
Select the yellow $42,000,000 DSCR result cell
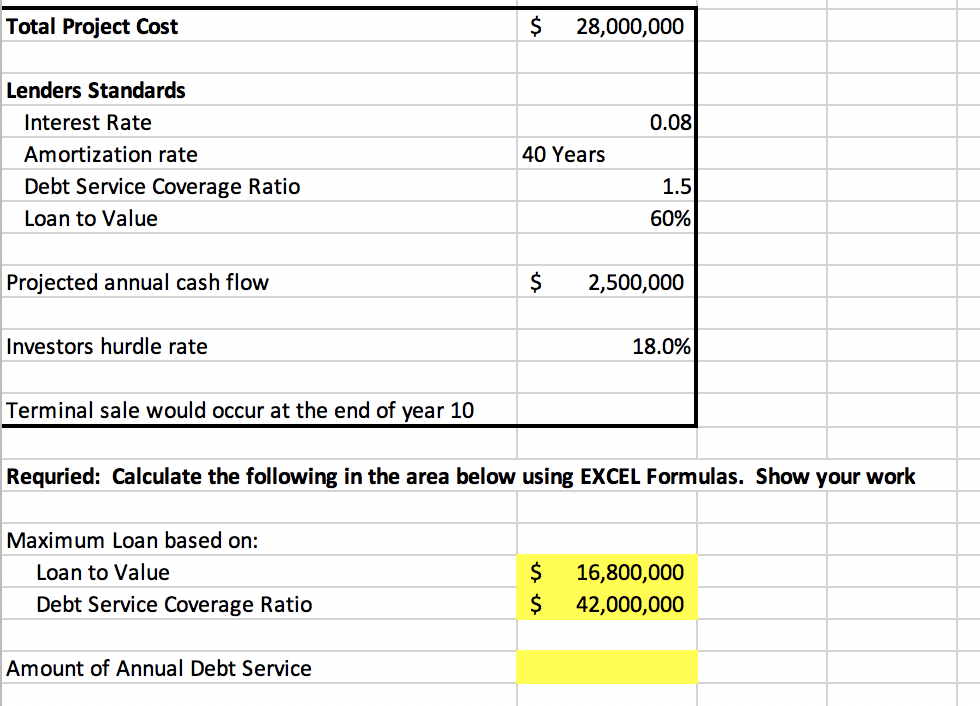(x=605, y=604)
